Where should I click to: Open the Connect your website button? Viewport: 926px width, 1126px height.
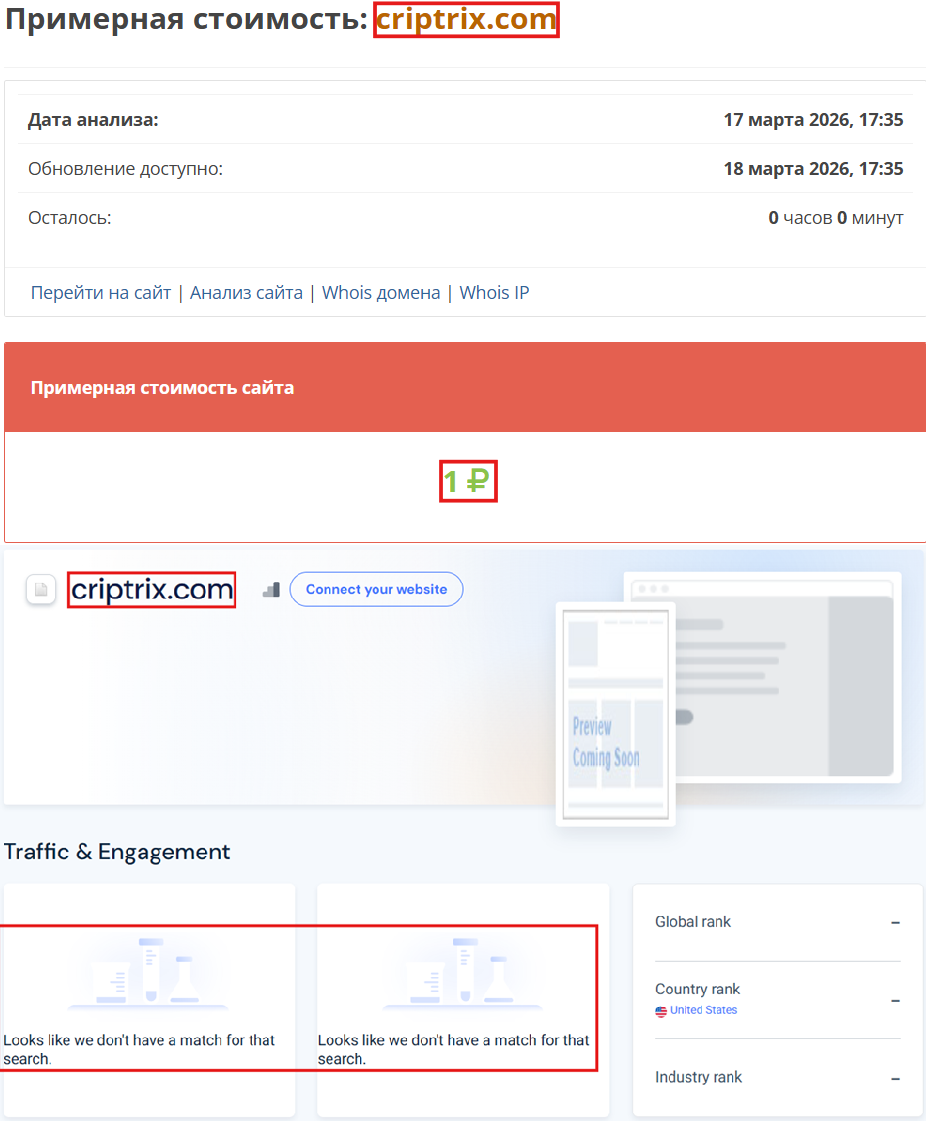point(376,589)
